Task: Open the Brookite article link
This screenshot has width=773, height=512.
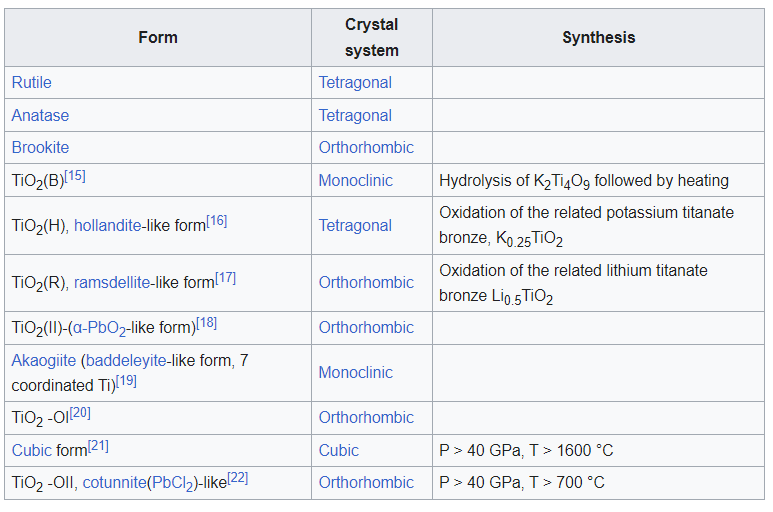Action: click(x=40, y=147)
